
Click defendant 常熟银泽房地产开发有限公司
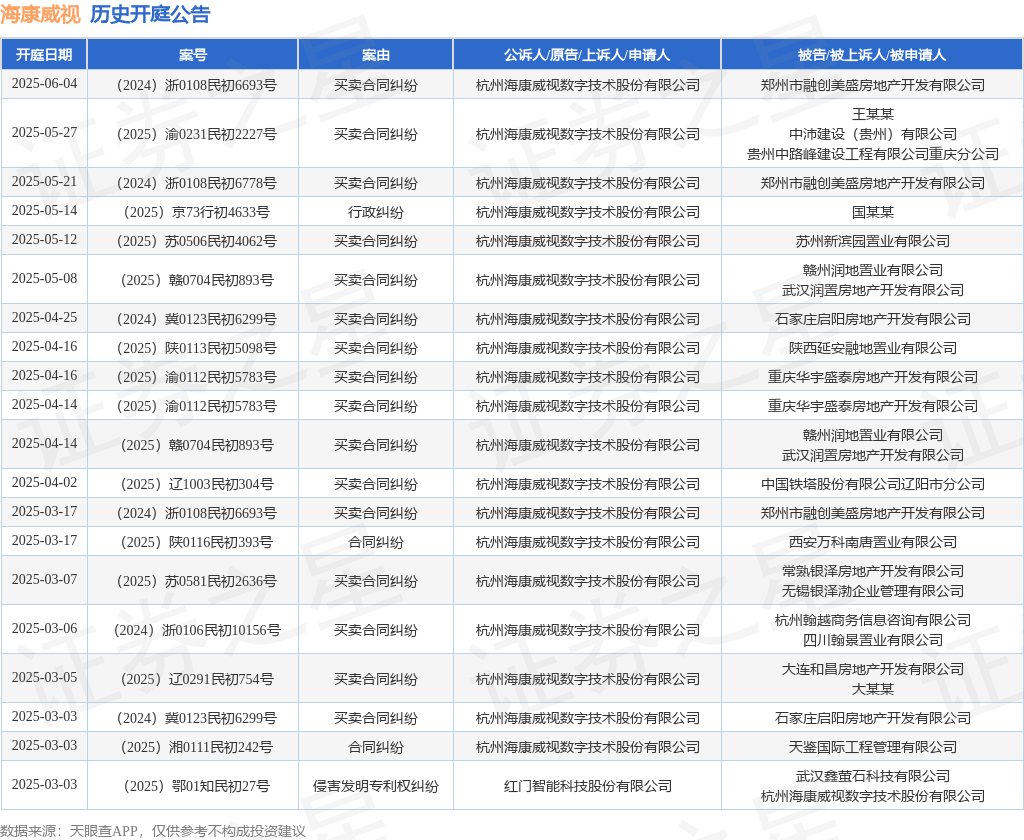[x=872, y=572]
